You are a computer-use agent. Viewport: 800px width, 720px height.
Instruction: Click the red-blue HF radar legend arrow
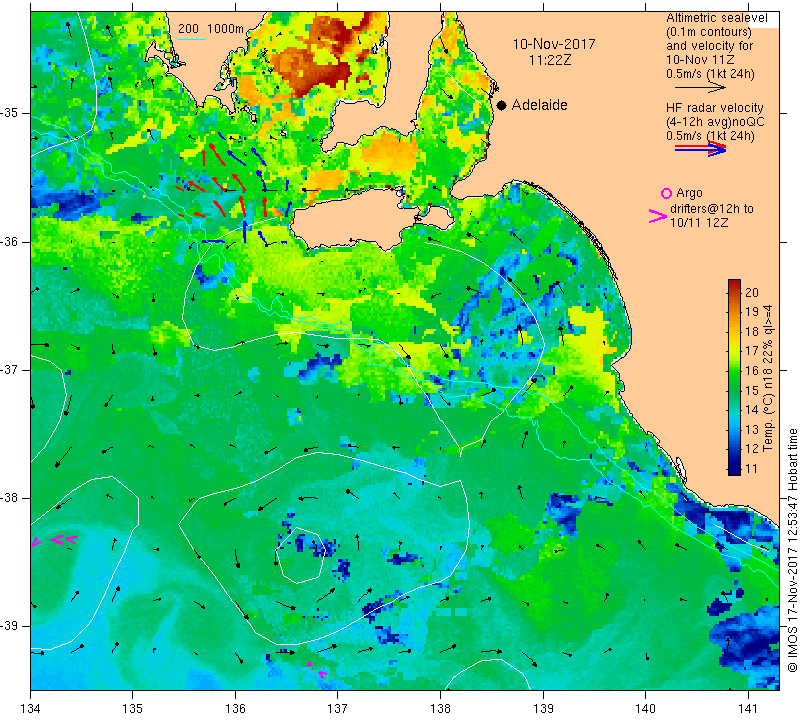click(x=700, y=149)
